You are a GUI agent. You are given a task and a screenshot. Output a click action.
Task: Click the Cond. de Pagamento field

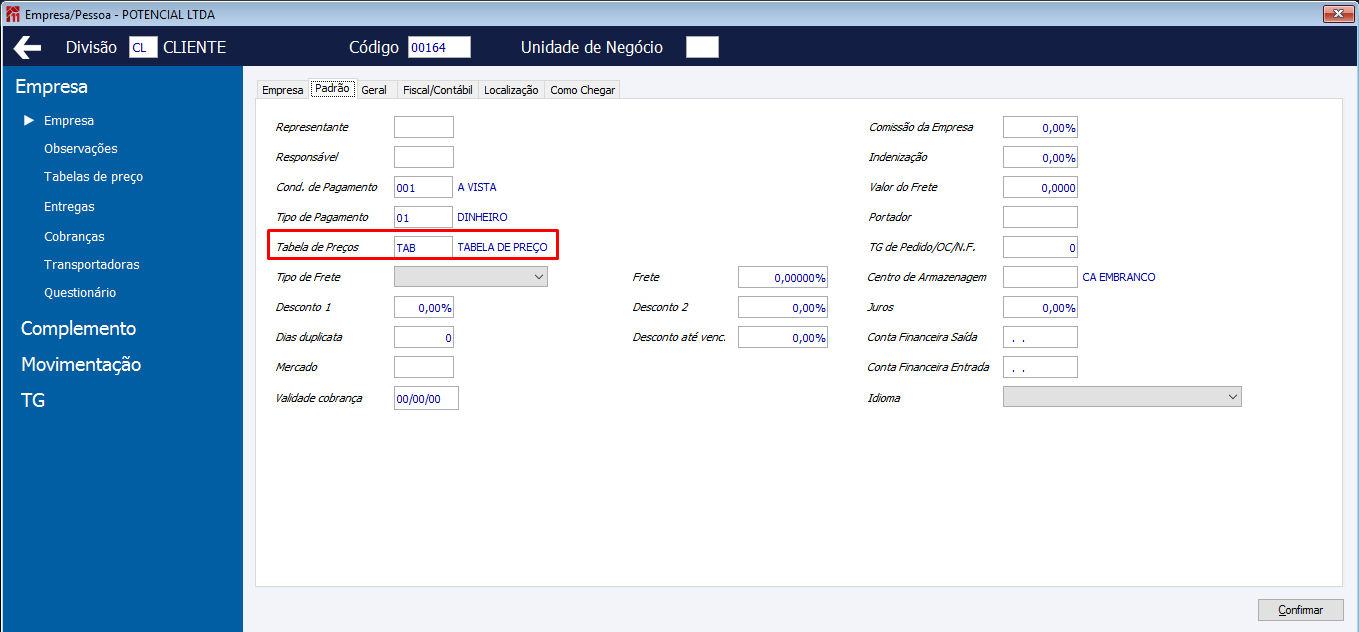coord(424,187)
